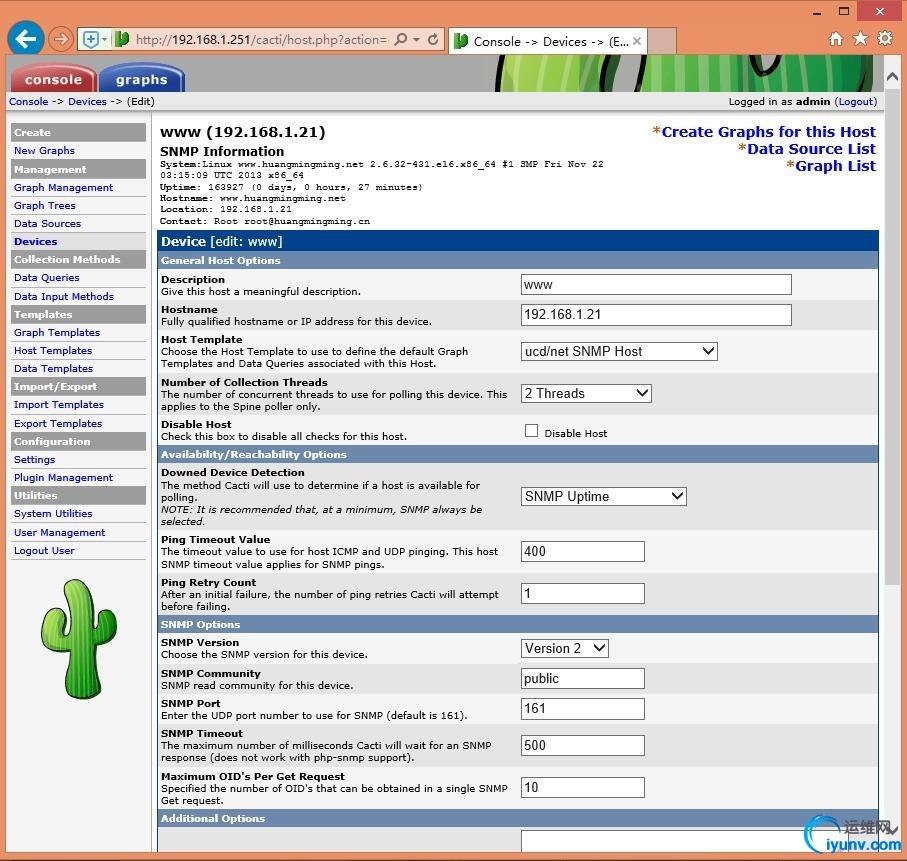907x861 pixels.
Task: Close the Console Devices browser tab
Action: click(x=637, y=41)
